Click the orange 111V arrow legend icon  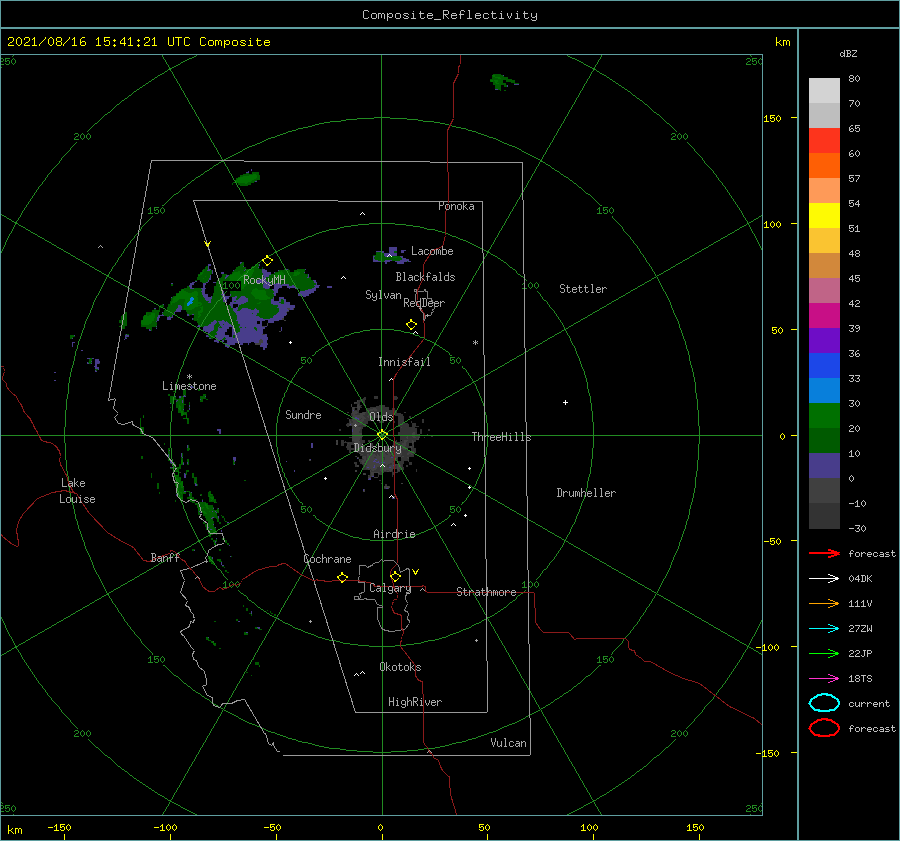point(824,603)
